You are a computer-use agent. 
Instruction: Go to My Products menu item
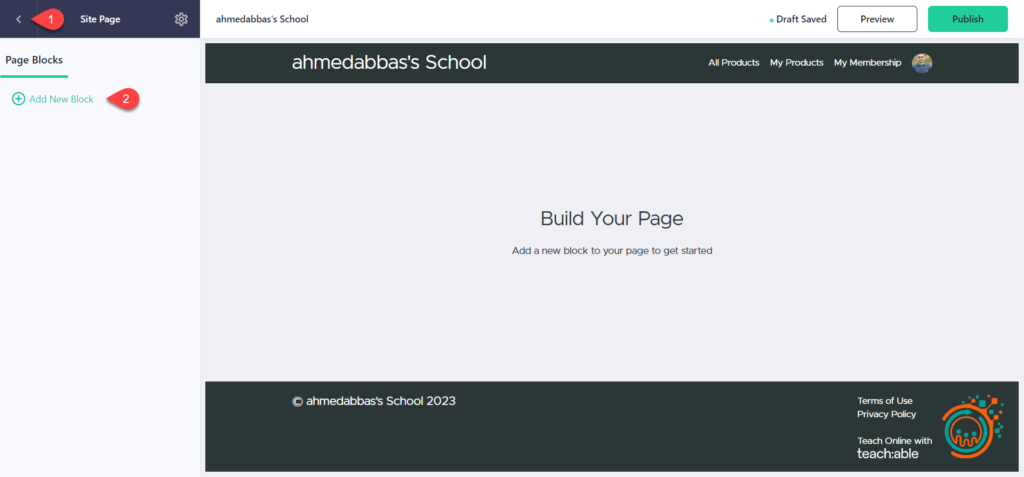pyautogui.click(x=796, y=63)
